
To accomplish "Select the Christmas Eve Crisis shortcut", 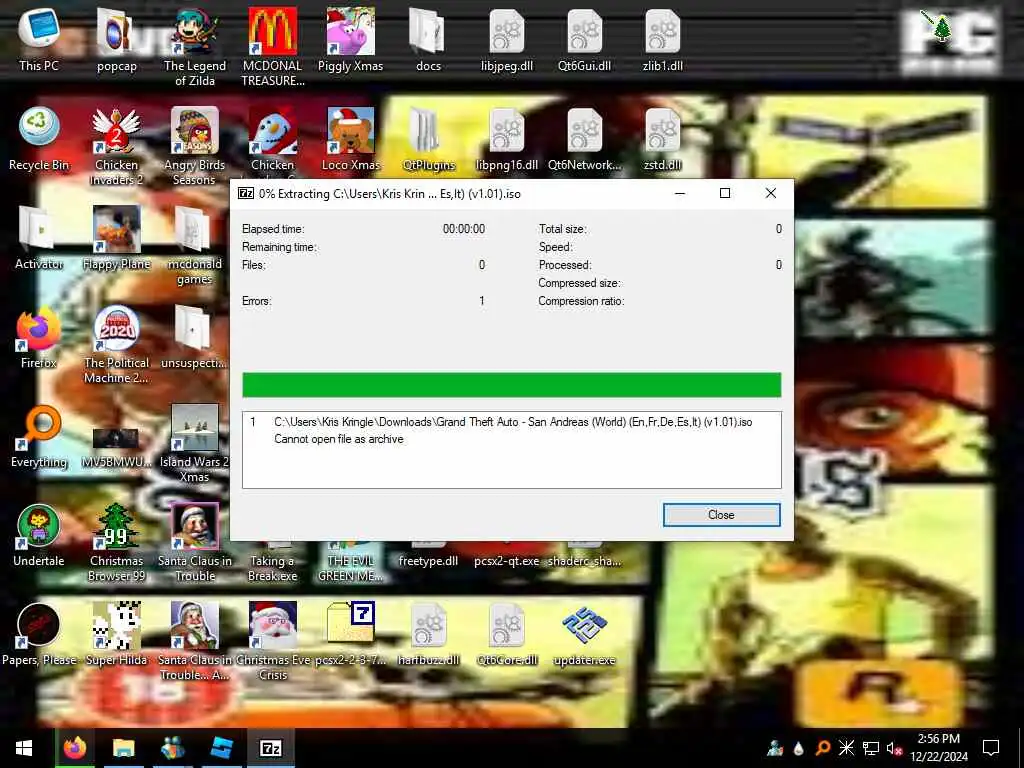I will (x=273, y=643).
